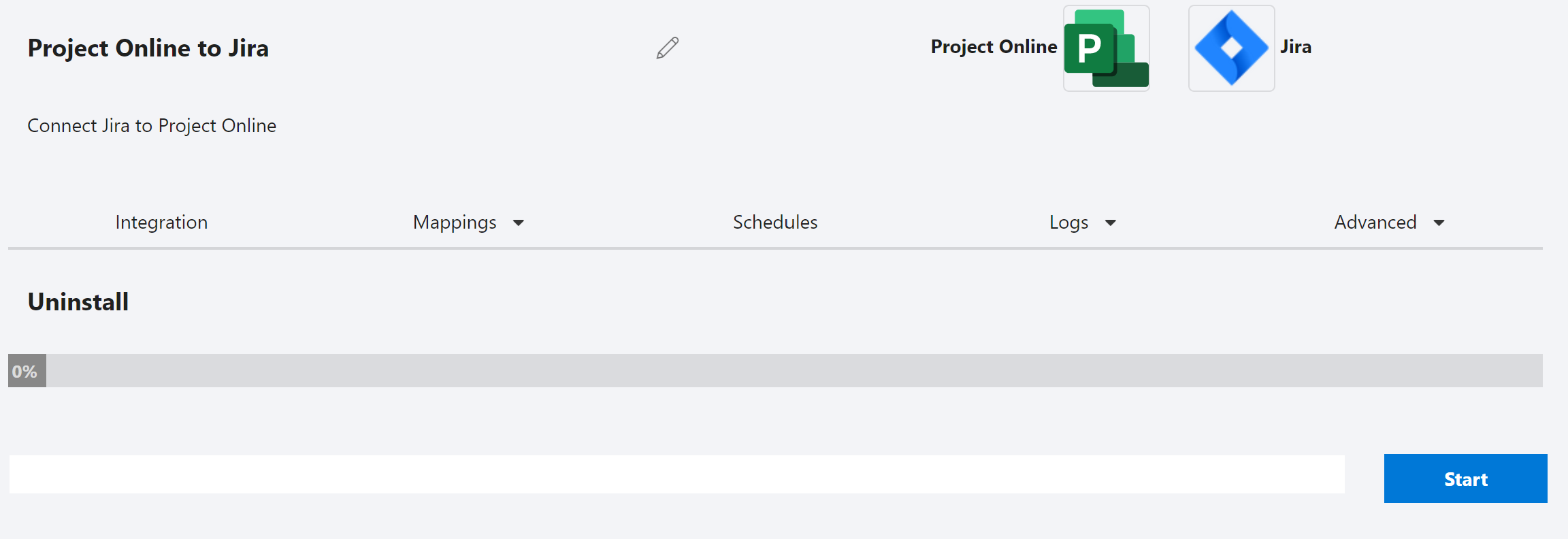Click the 0% percentage indicator

[26, 371]
